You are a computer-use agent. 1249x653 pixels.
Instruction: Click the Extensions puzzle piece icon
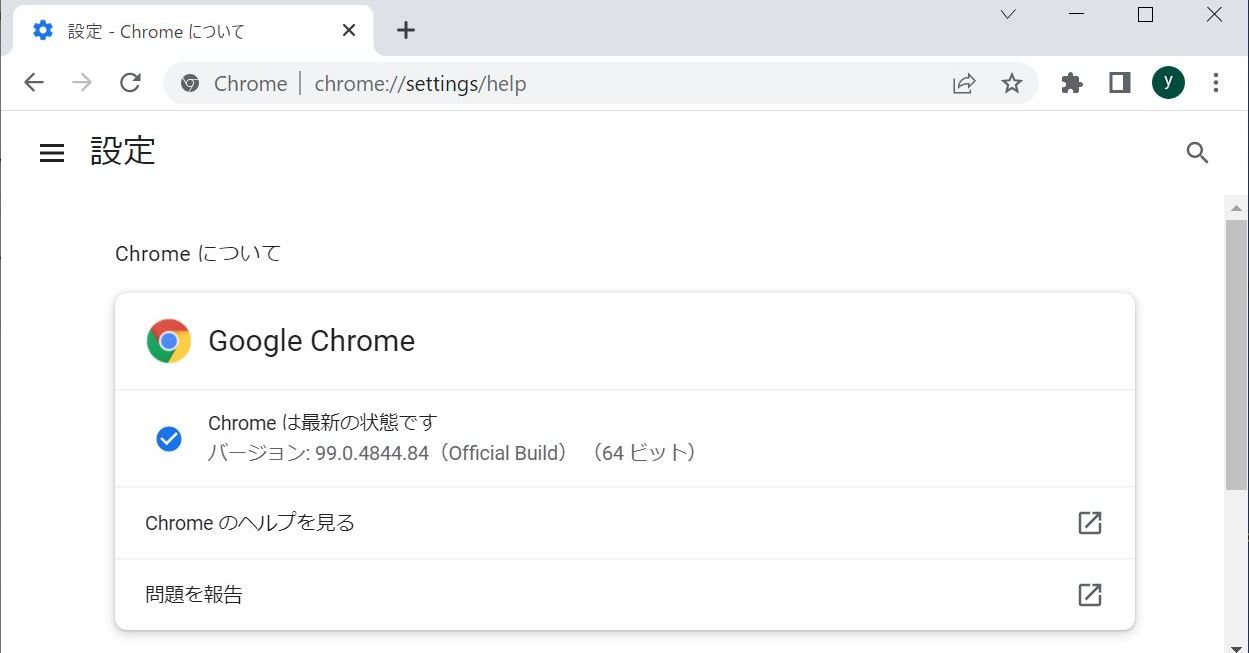click(x=1072, y=83)
